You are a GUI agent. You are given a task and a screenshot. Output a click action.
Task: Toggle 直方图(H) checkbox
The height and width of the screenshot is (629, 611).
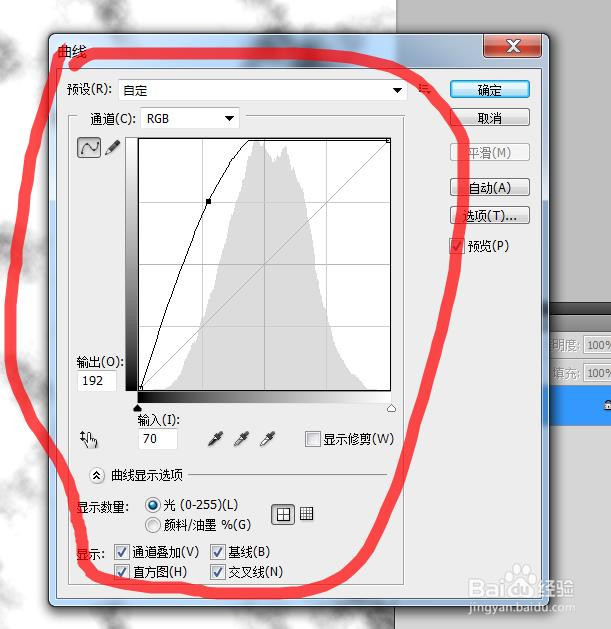tap(122, 572)
